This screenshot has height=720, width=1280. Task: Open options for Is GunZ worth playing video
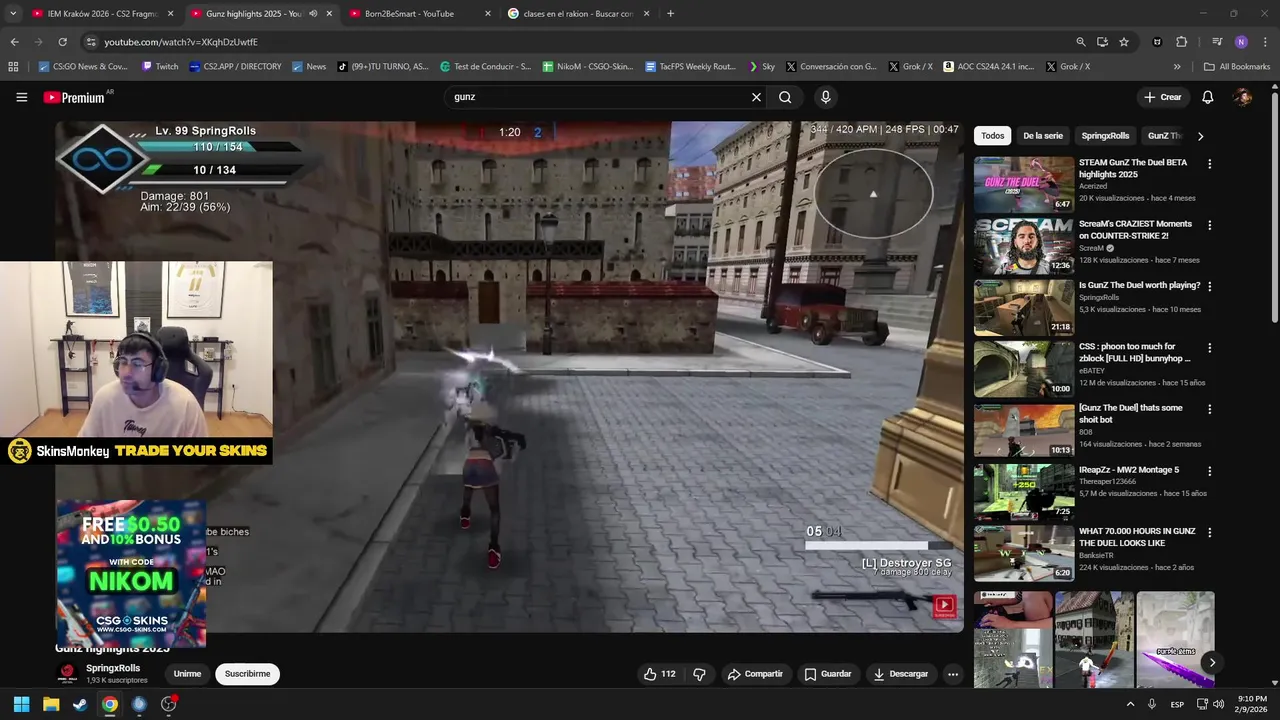point(1209,286)
